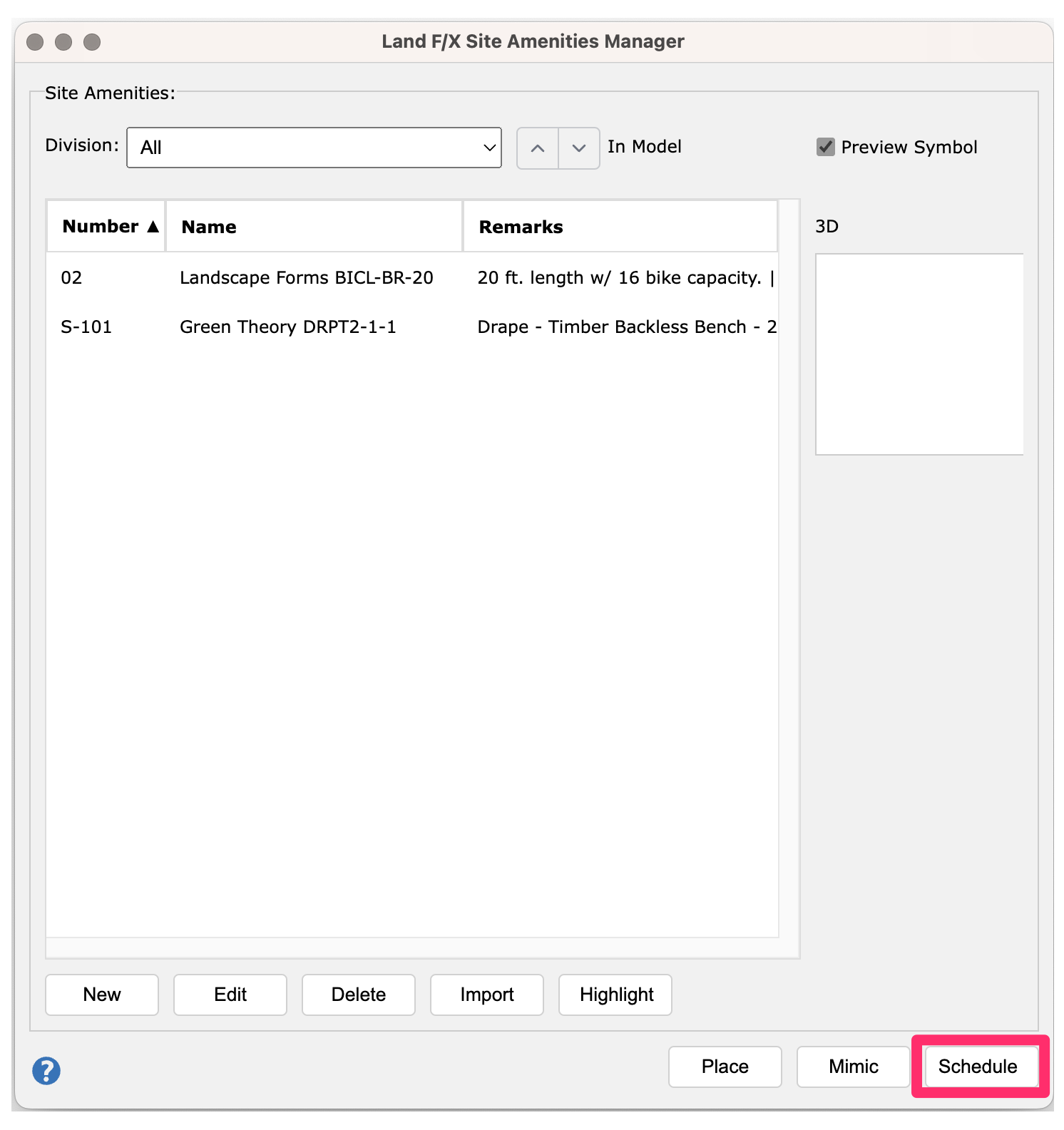This screenshot has height=1130, width=1064.
Task: Move selected amenity down with the down arrow
Action: pyautogui.click(x=579, y=148)
